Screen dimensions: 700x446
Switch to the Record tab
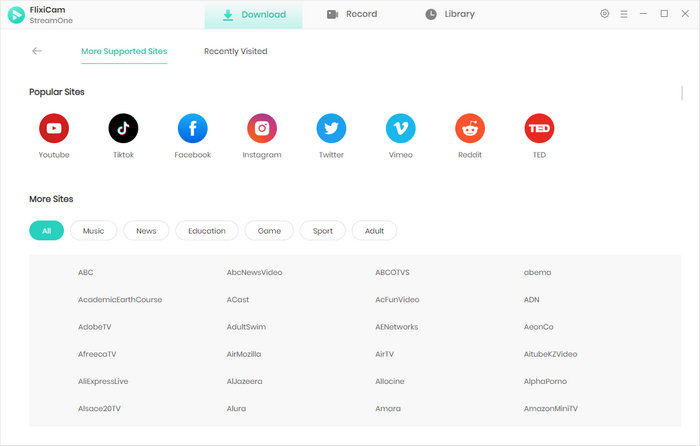pos(352,14)
